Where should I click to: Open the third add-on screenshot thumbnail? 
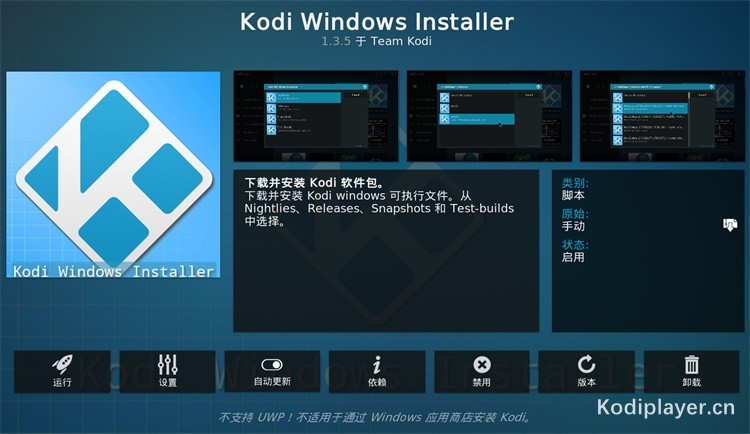tap(662, 116)
